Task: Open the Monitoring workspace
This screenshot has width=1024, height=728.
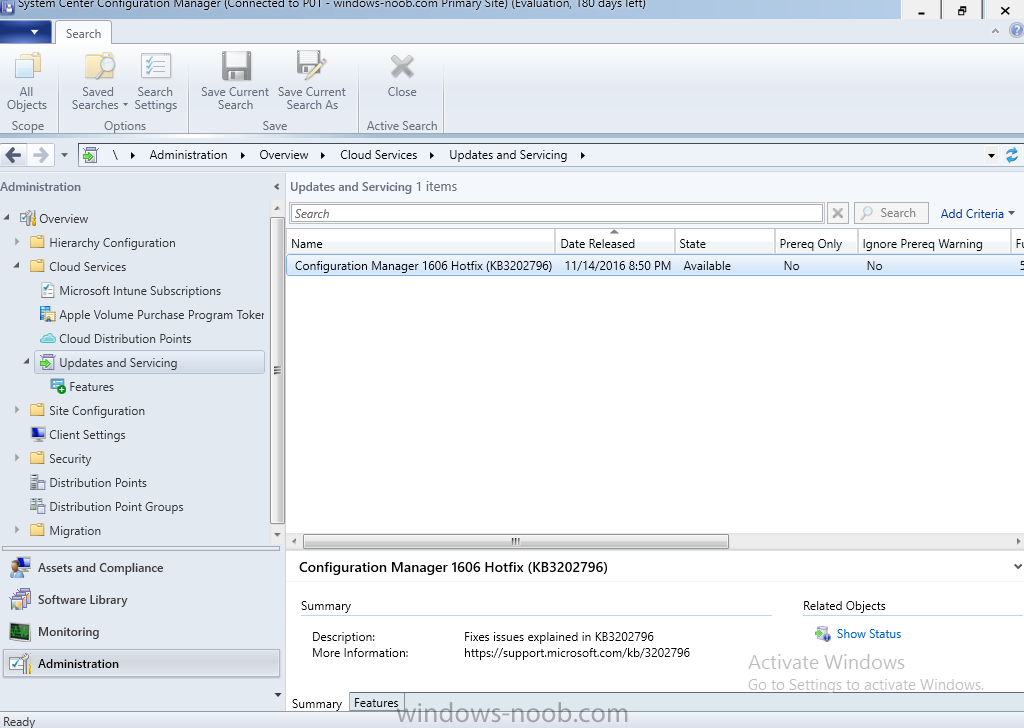Action: tap(68, 632)
